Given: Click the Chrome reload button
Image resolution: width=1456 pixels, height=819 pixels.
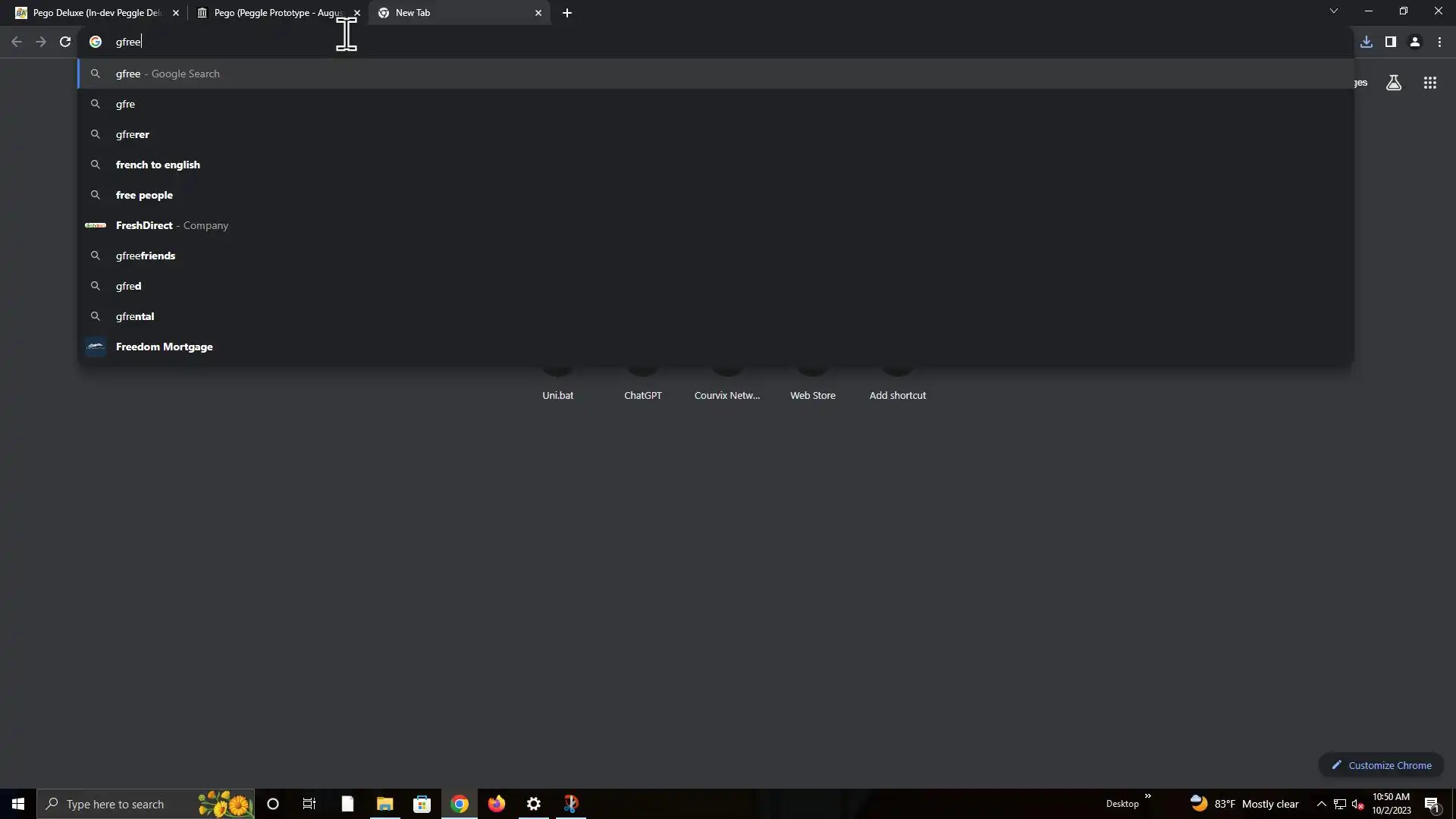Looking at the screenshot, I should 65,42.
